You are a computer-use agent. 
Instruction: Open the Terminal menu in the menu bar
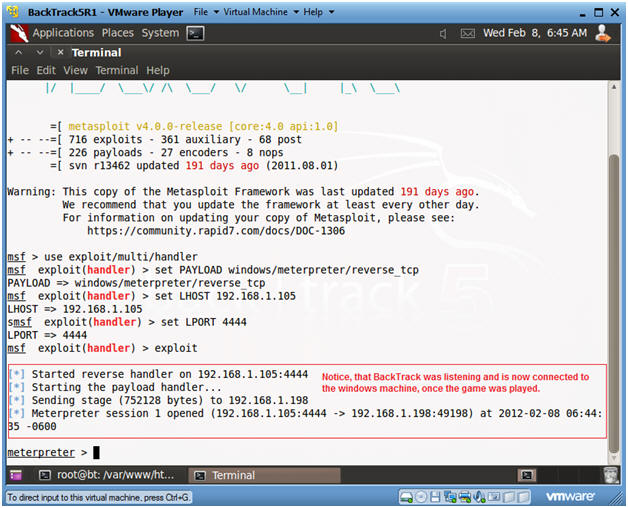(117, 71)
